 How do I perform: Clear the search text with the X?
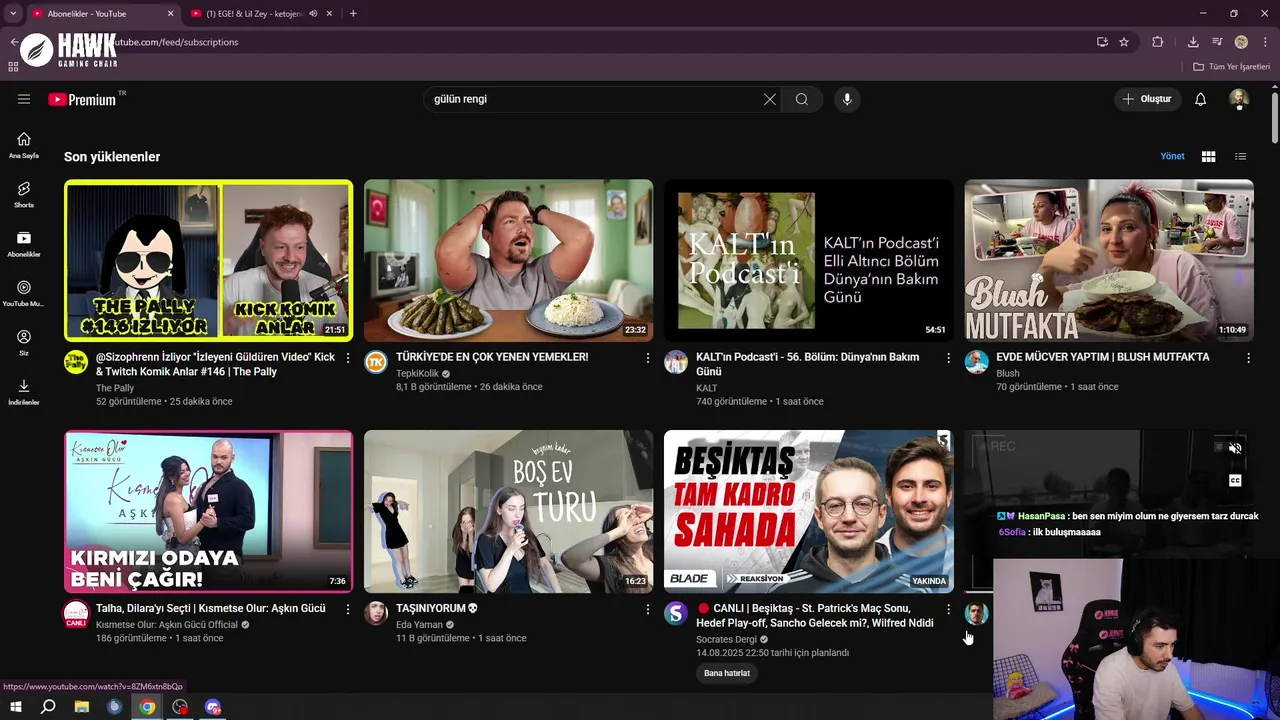pos(769,99)
